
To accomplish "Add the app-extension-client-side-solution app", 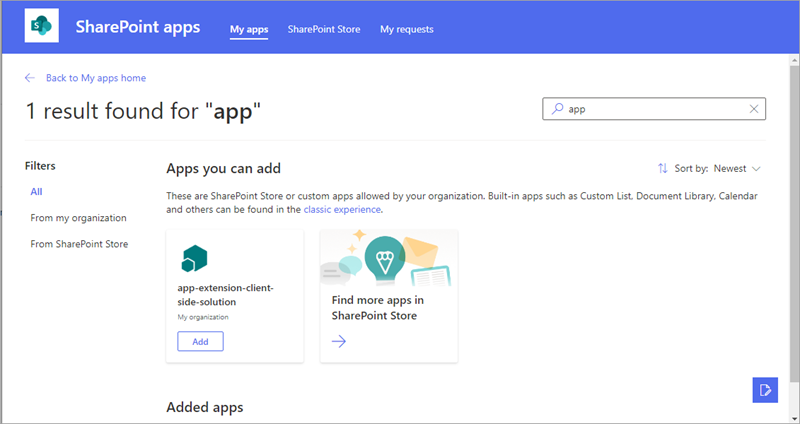I will 201,341.
